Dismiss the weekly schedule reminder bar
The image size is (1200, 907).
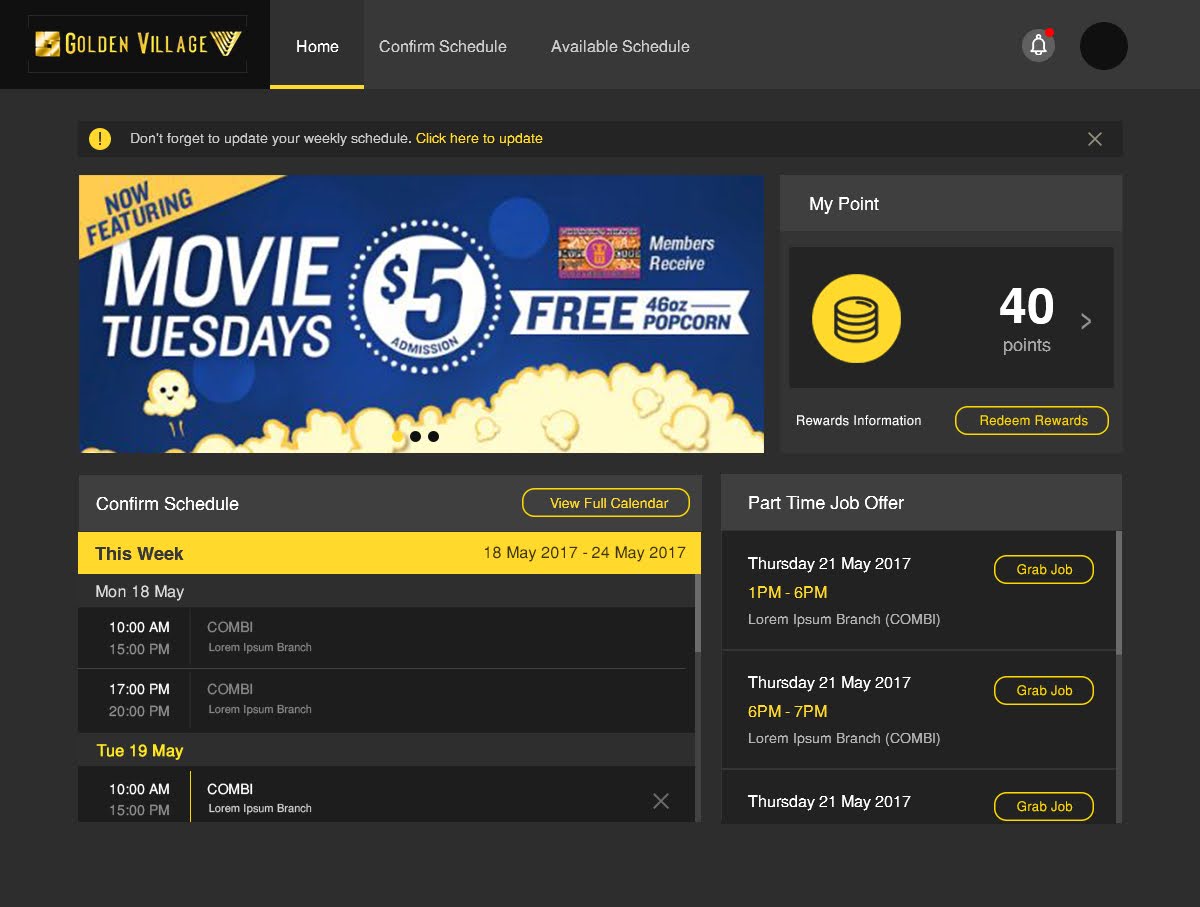1095,139
